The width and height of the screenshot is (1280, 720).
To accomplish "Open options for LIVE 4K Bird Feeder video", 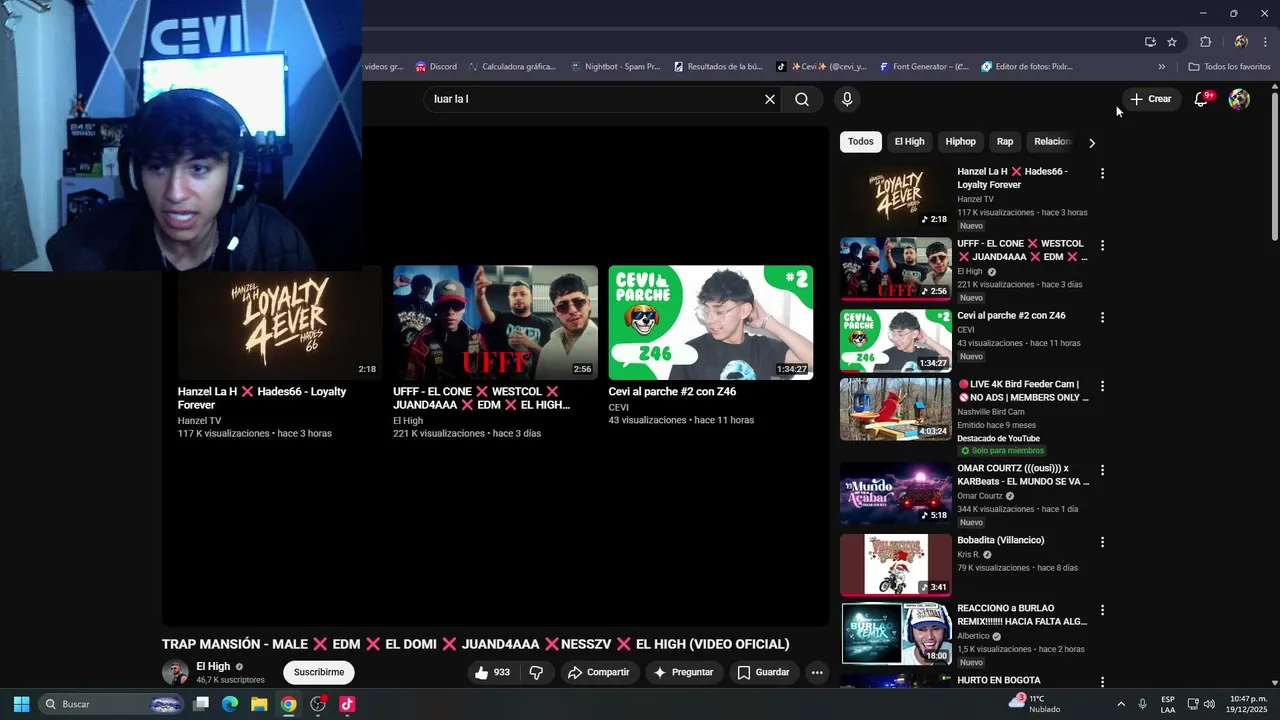I will coord(1102,385).
